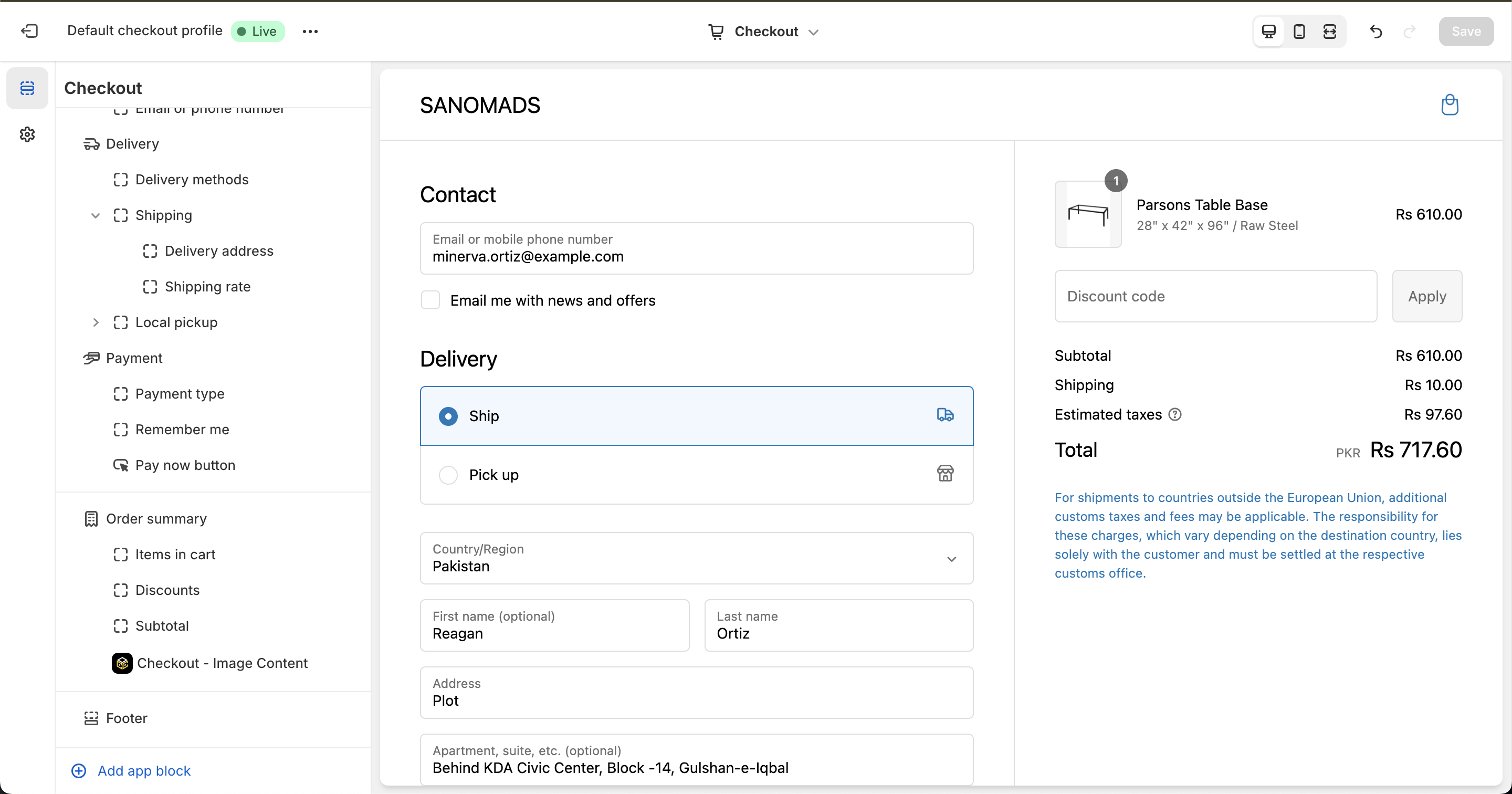Click the cart icon beside Checkout title
Image resolution: width=1512 pixels, height=794 pixels.
(x=716, y=32)
